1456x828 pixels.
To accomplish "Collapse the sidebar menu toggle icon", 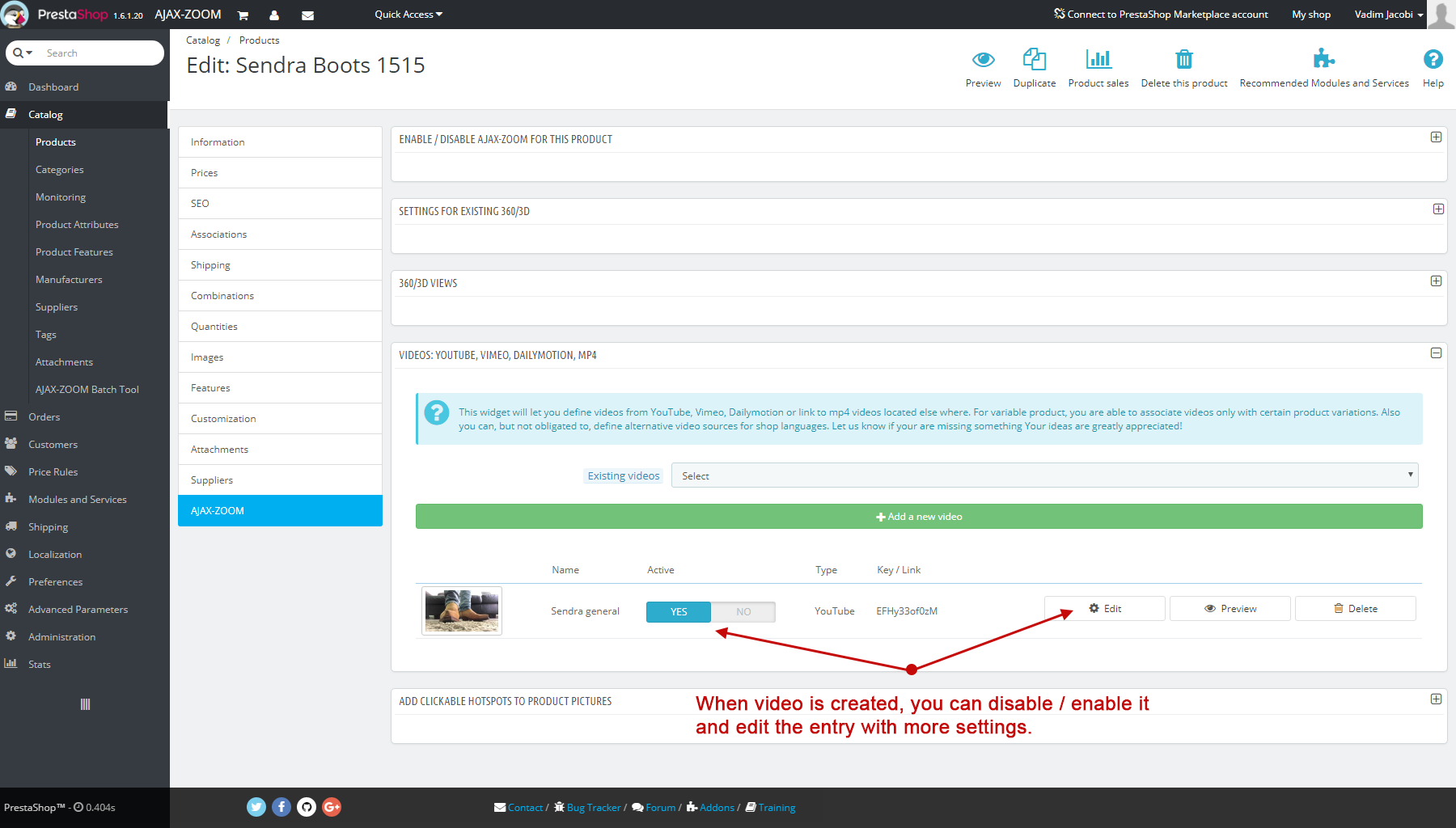I will pos(85,704).
